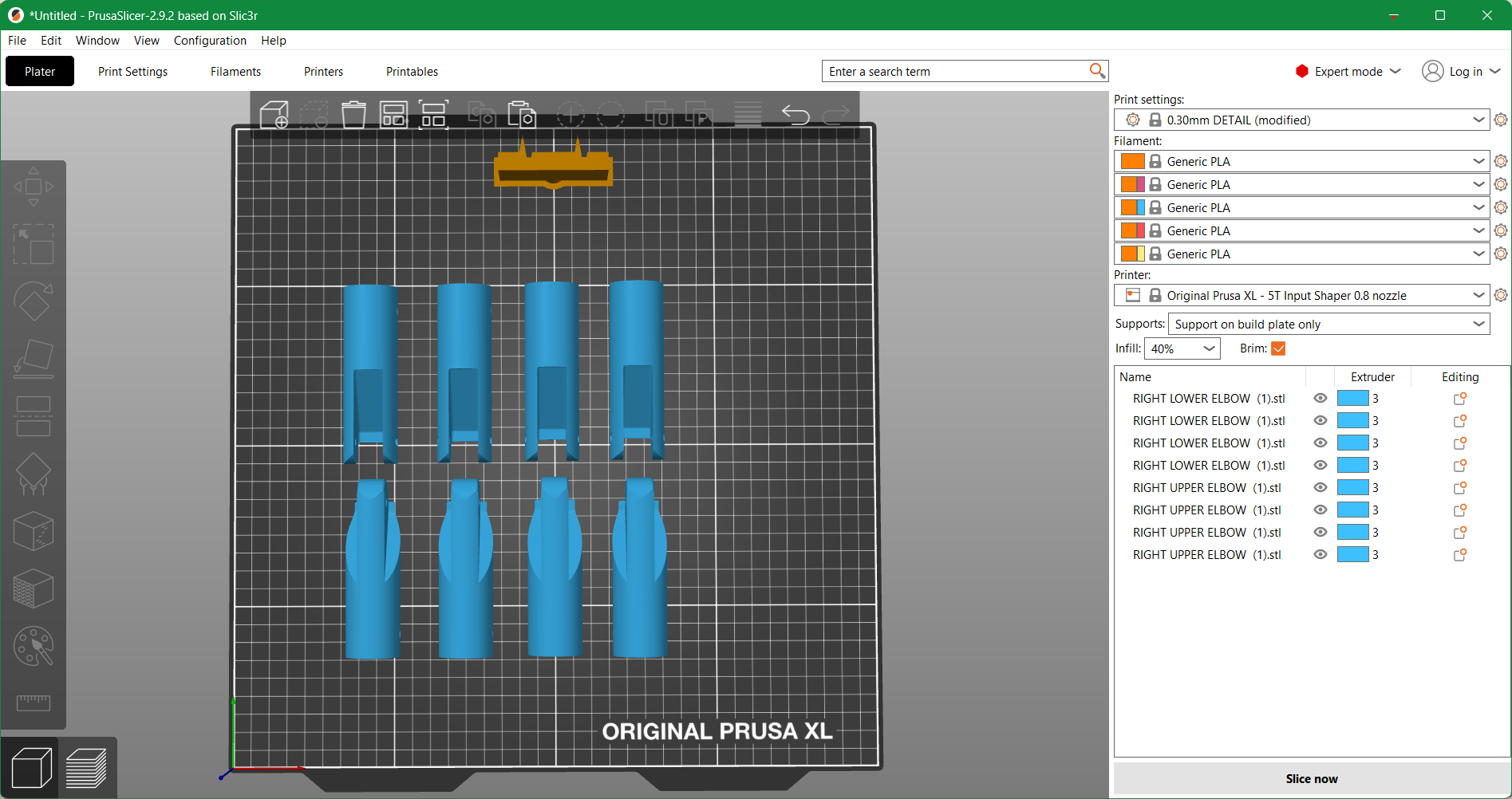Viewport: 1512px width, 799px height.
Task: Switch to sliced layers preview
Action: click(86, 768)
